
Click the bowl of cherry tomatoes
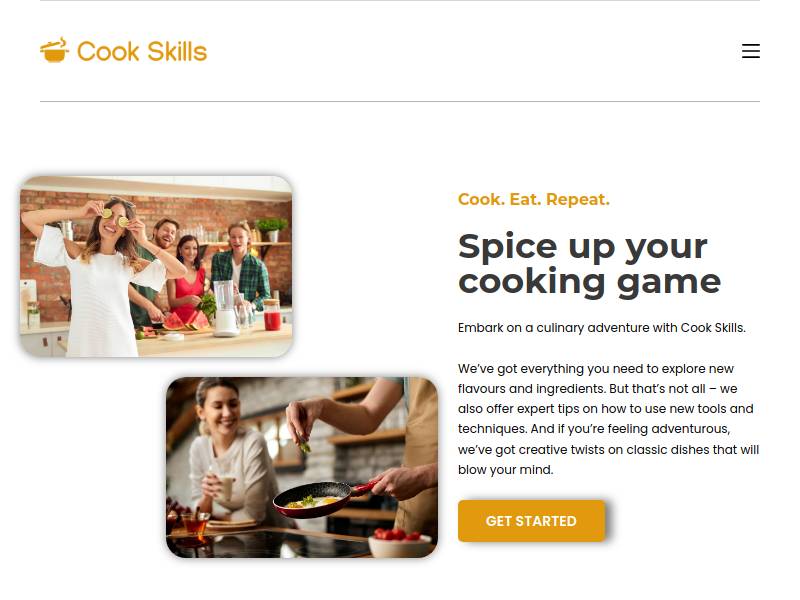click(400, 542)
